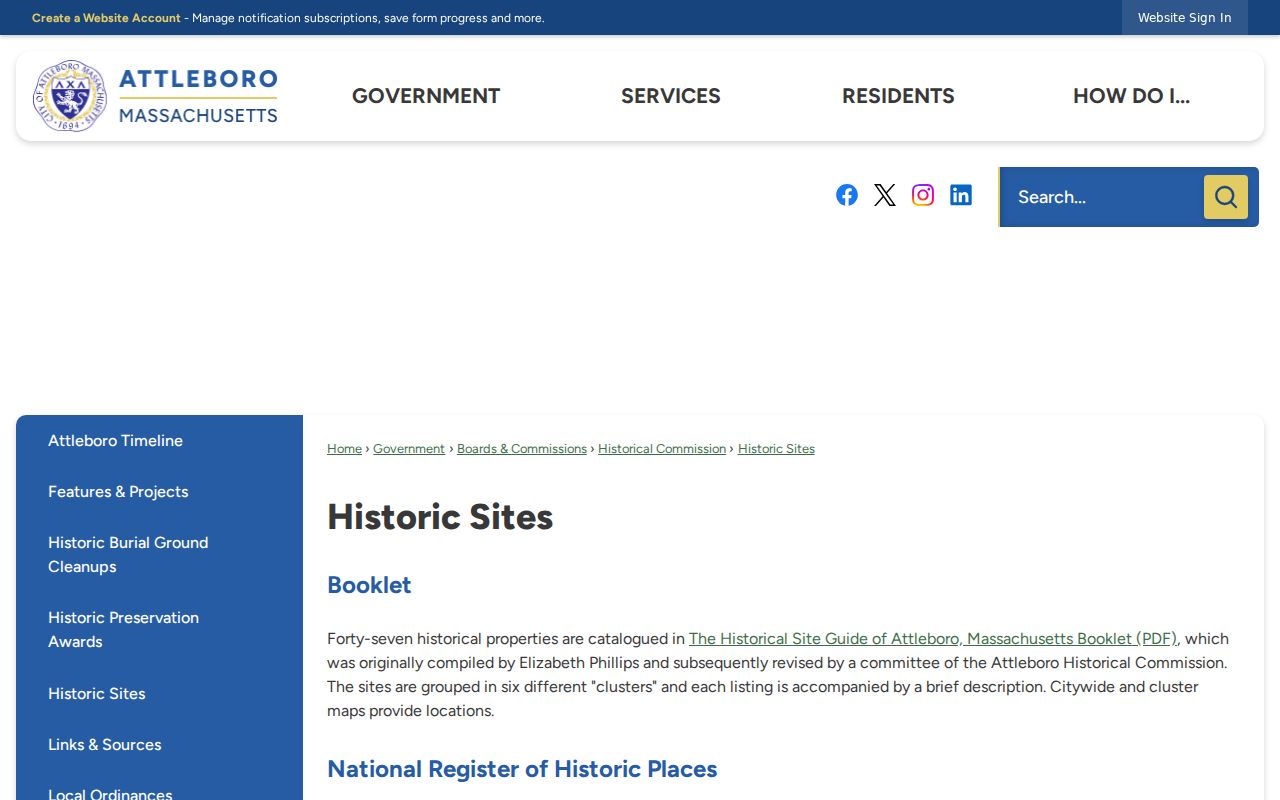Click the Attleboro city seal logo
The width and height of the screenshot is (1280, 800).
(69, 96)
